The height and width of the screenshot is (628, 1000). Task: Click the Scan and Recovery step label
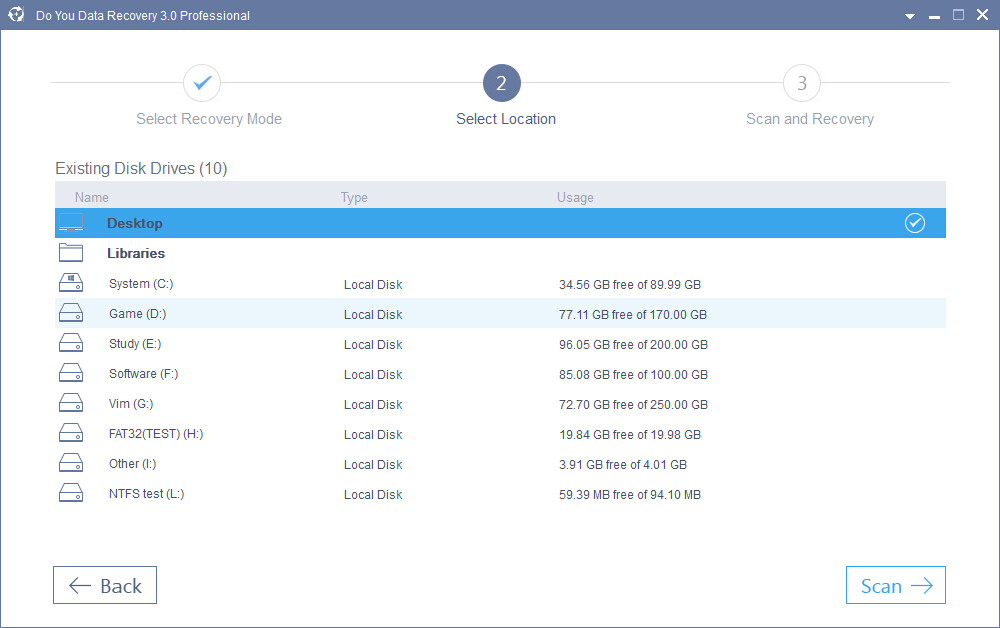pyautogui.click(x=810, y=119)
